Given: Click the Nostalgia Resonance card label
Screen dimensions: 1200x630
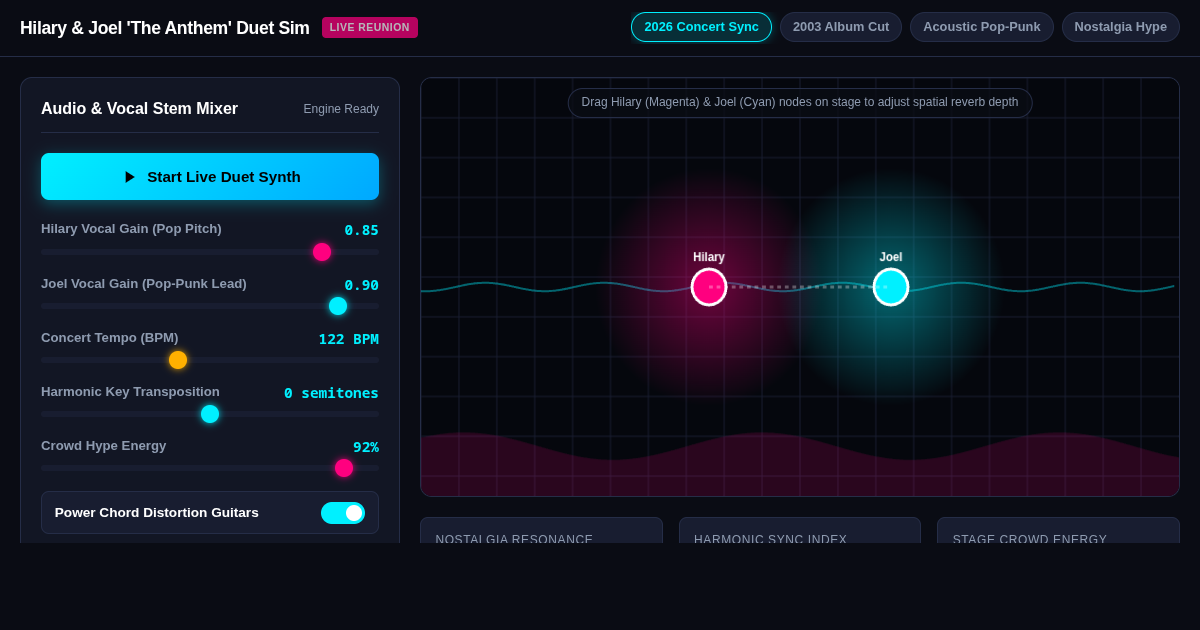Looking at the screenshot, I should (x=514, y=538).
